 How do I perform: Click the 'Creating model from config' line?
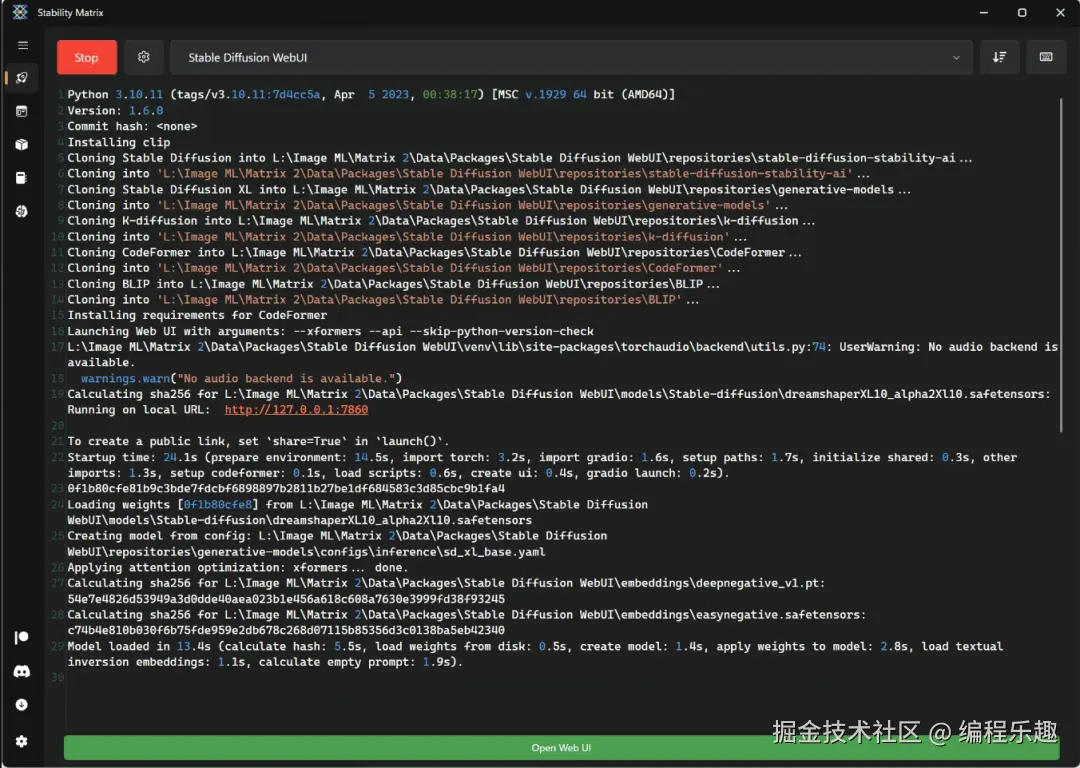click(x=337, y=543)
